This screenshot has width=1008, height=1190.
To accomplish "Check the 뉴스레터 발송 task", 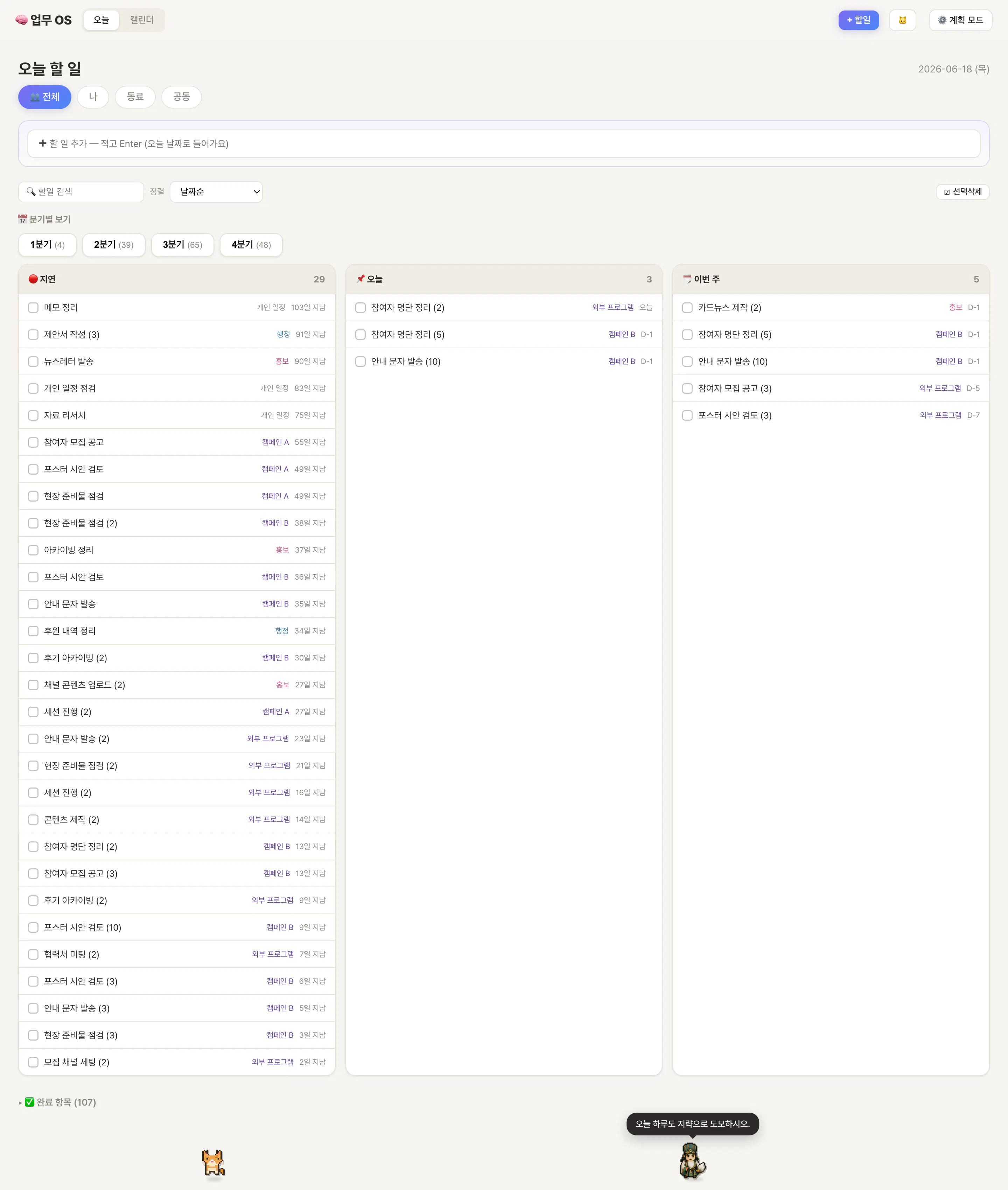I will [33, 361].
